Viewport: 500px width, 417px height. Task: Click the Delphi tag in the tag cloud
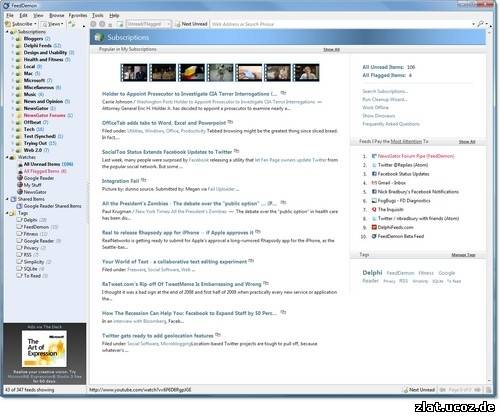coord(372,273)
